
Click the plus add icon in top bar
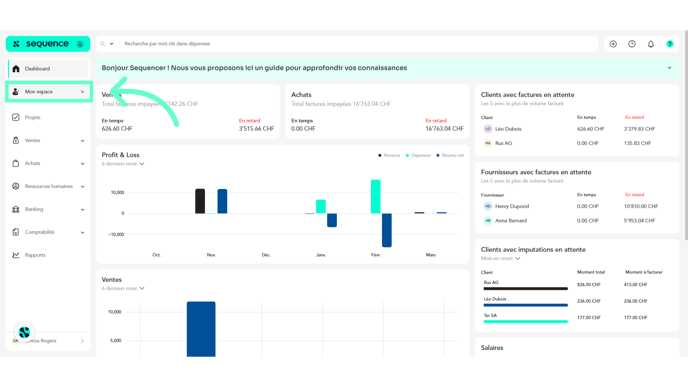click(x=613, y=44)
